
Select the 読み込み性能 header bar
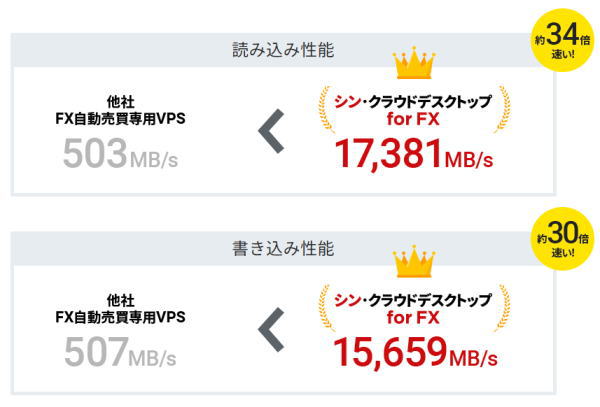(x=283, y=50)
